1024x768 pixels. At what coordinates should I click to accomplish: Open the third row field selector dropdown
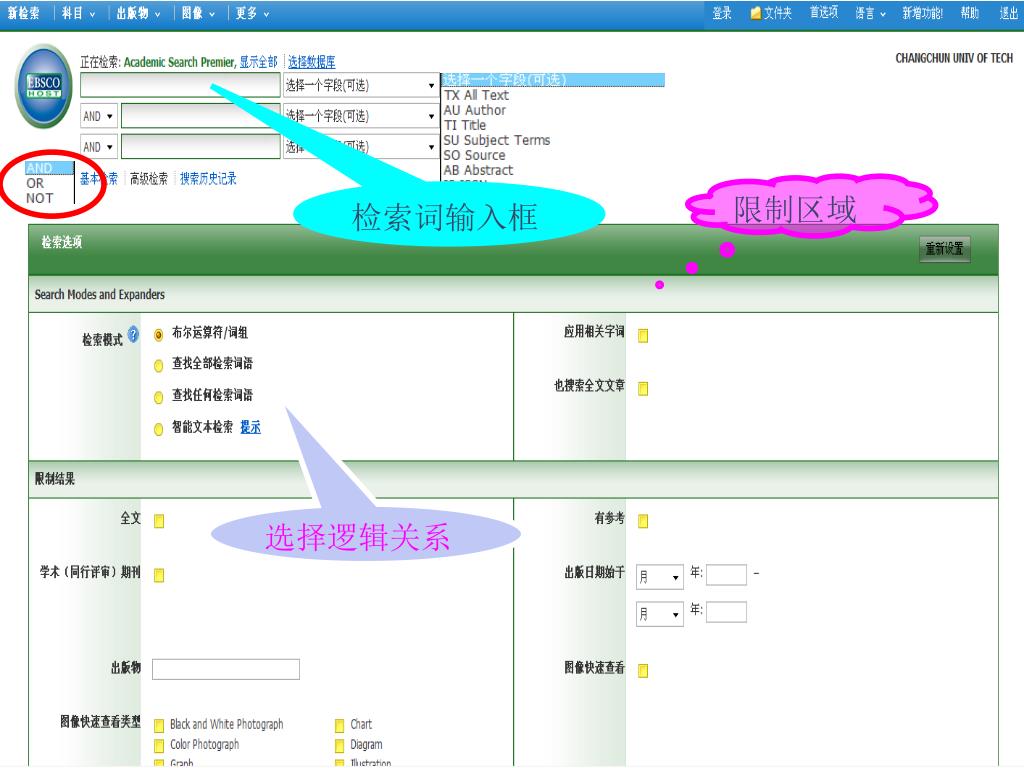[x=360, y=146]
